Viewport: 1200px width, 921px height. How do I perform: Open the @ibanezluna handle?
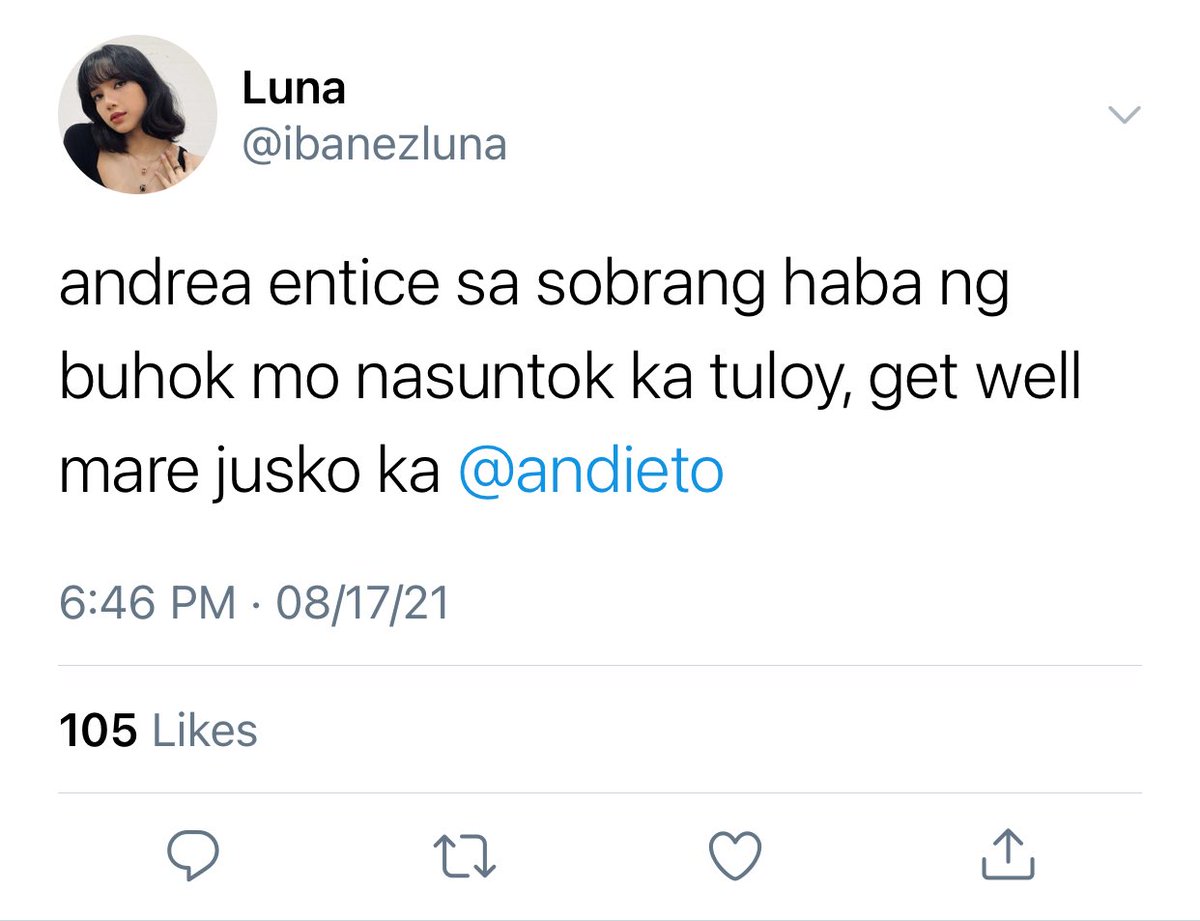(374, 145)
